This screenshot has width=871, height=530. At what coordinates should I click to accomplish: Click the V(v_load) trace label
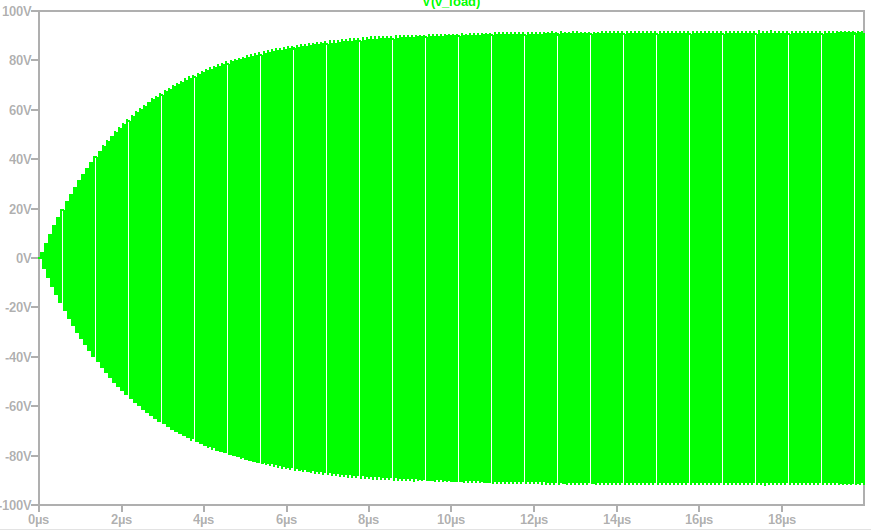(451, 4)
